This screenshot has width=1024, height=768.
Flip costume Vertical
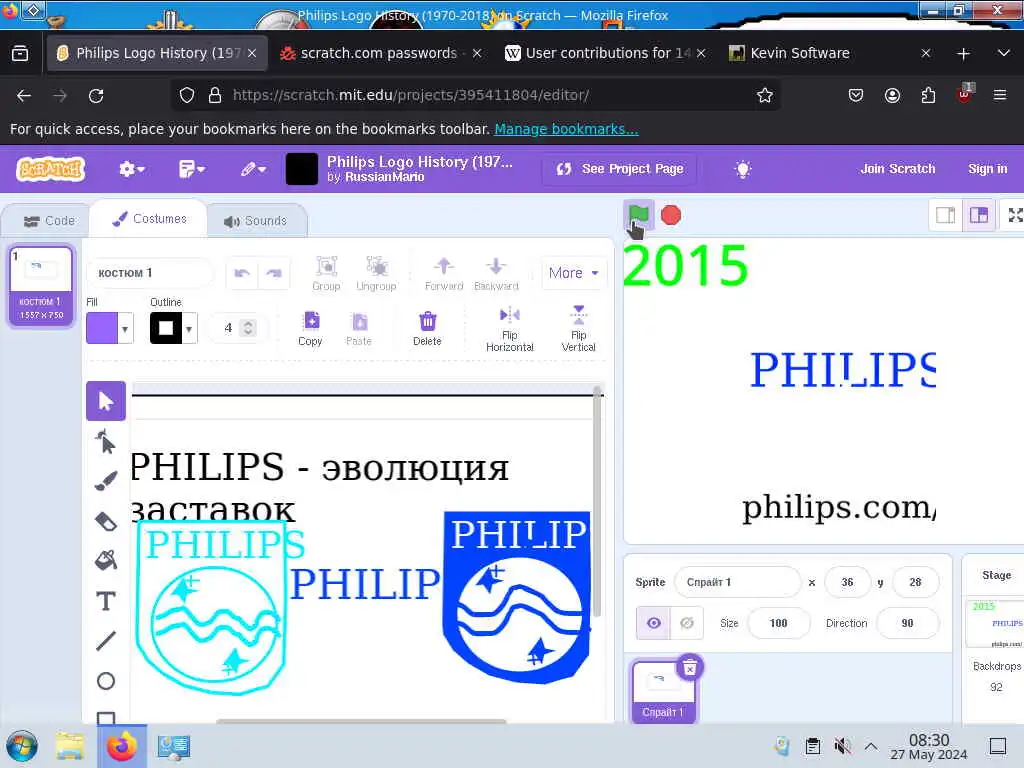click(579, 328)
